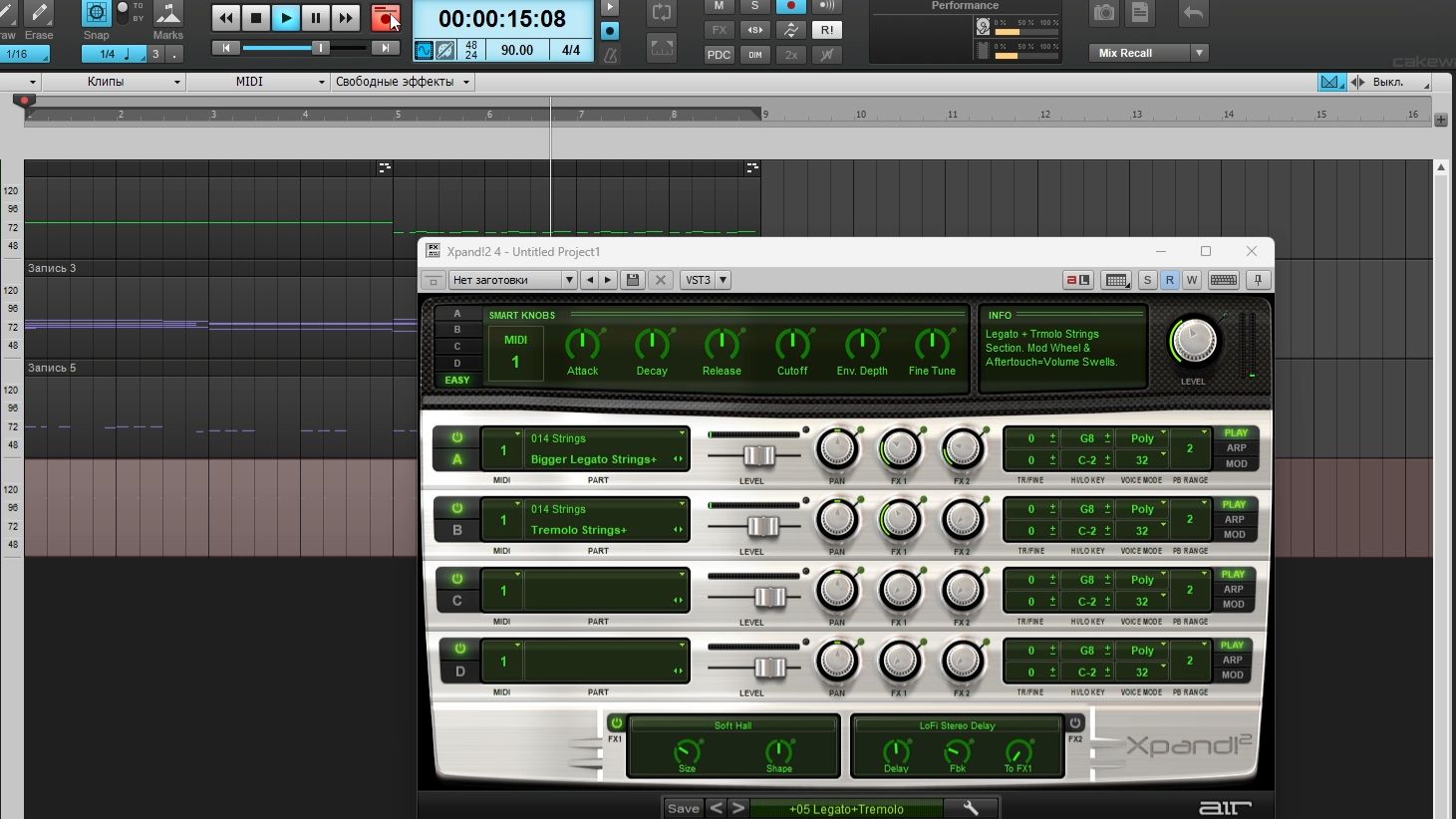
Task: Stop playback with the Stop button
Action: coord(256,17)
